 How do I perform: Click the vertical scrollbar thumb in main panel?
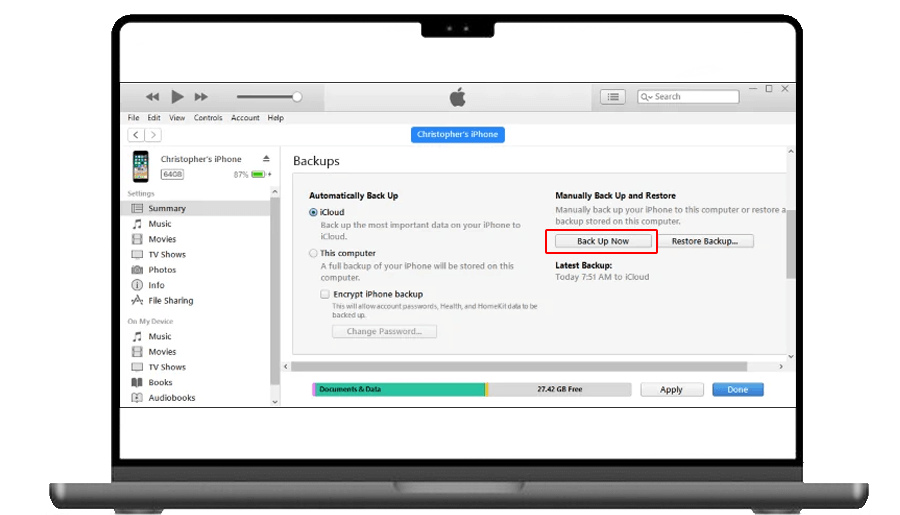pos(791,244)
